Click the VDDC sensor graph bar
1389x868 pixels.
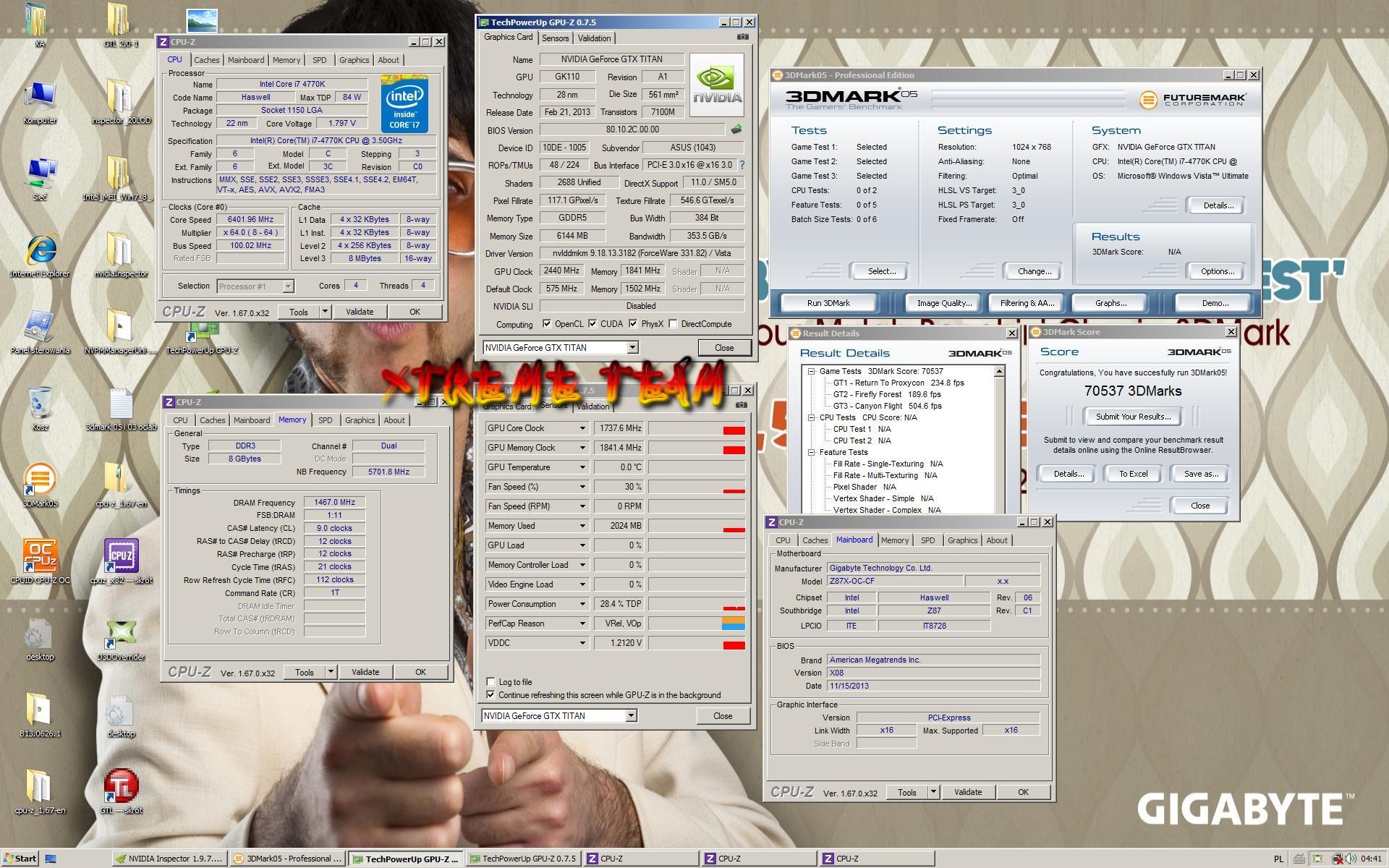(696, 643)
